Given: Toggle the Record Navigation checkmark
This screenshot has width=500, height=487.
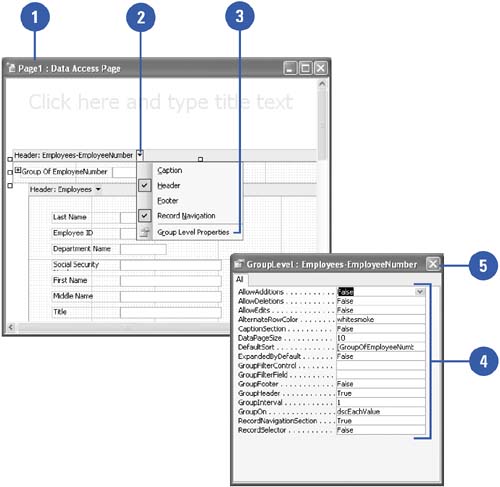Looking at the screenshot, I should pos(145,216).
